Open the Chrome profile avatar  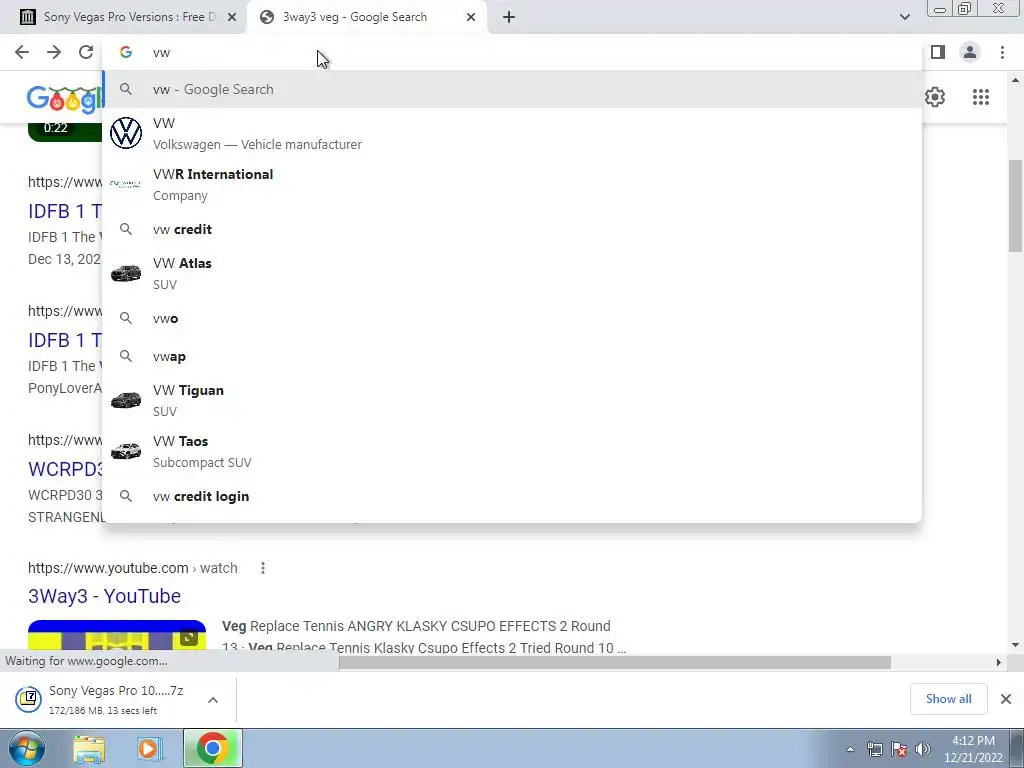coord(970,52)
